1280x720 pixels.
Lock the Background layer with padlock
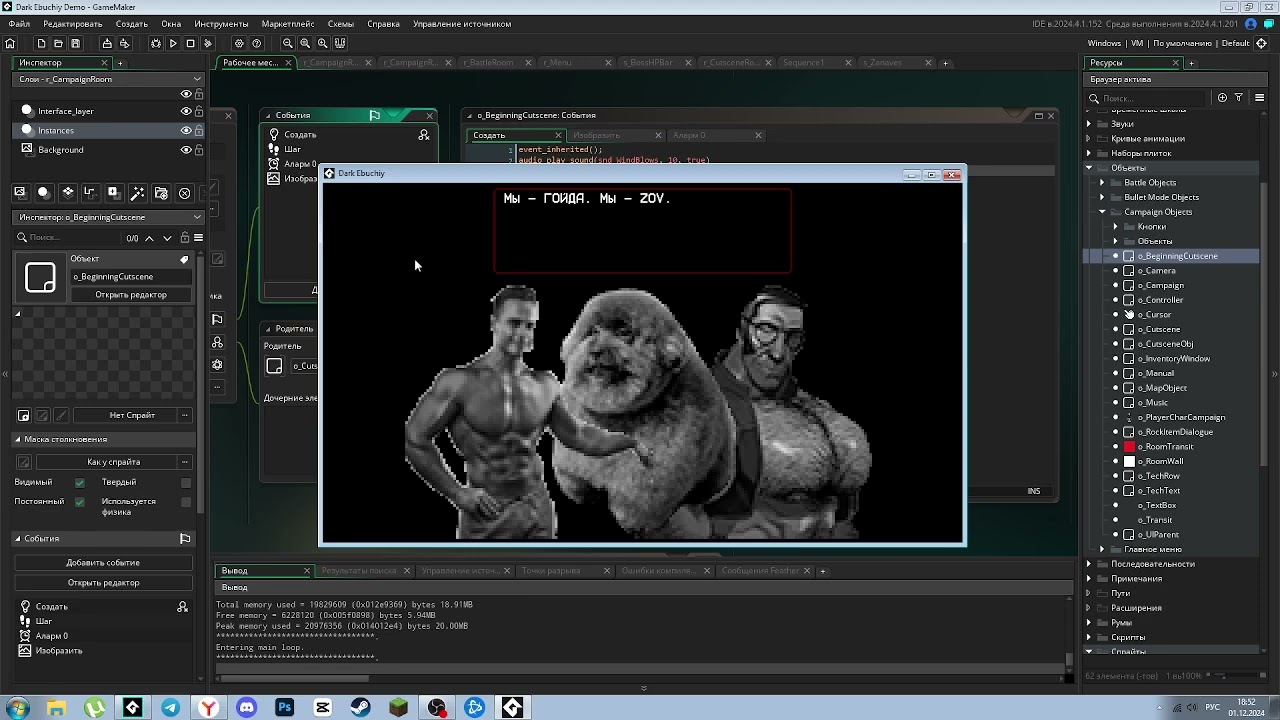[x=199, y=150]
